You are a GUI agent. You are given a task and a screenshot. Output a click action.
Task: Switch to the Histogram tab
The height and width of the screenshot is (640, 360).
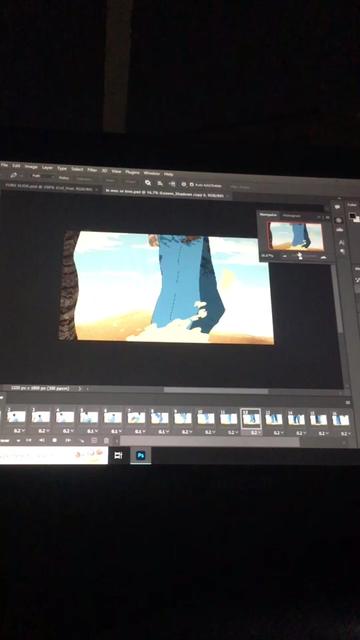(291, 216)
